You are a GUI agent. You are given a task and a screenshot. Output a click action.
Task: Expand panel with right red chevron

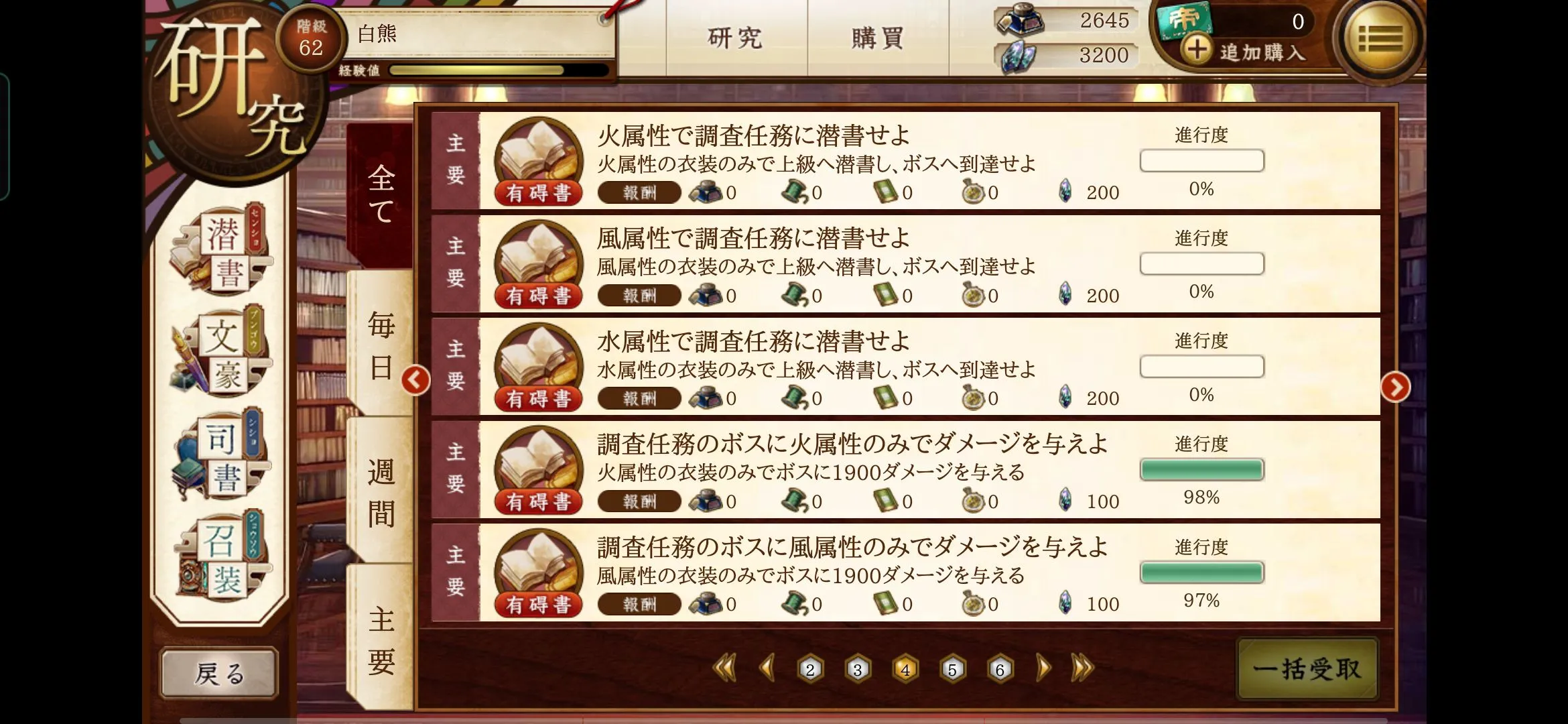[x=1396, y=387]
